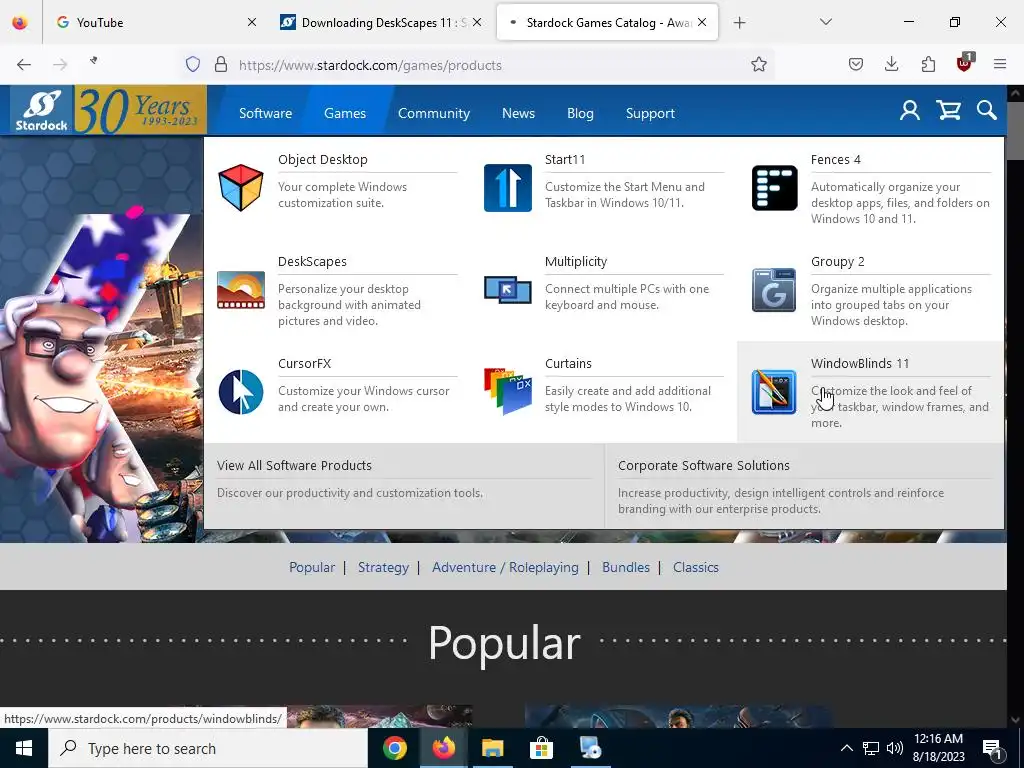Screen dimensions: 1024x768
Task: Click the Start11 product title
Action: [565, 160]
